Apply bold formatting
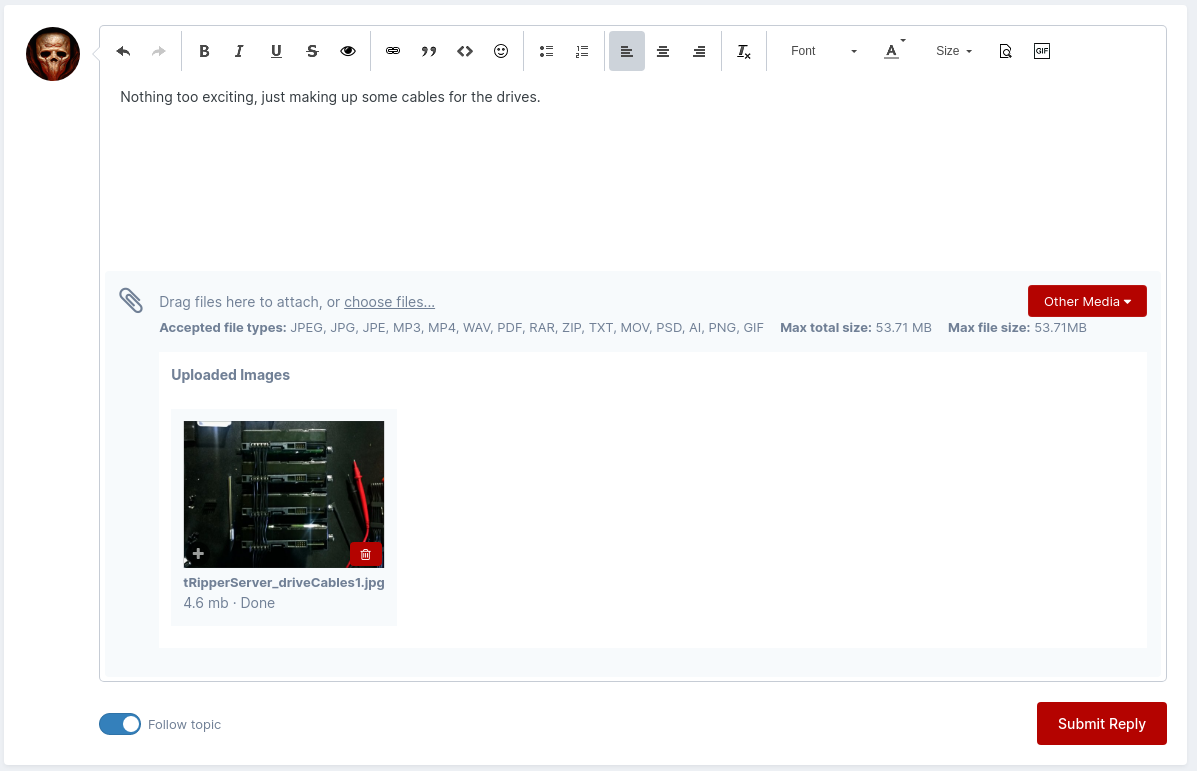This screenshot has height=771, width=1197. tap(204, 51)
